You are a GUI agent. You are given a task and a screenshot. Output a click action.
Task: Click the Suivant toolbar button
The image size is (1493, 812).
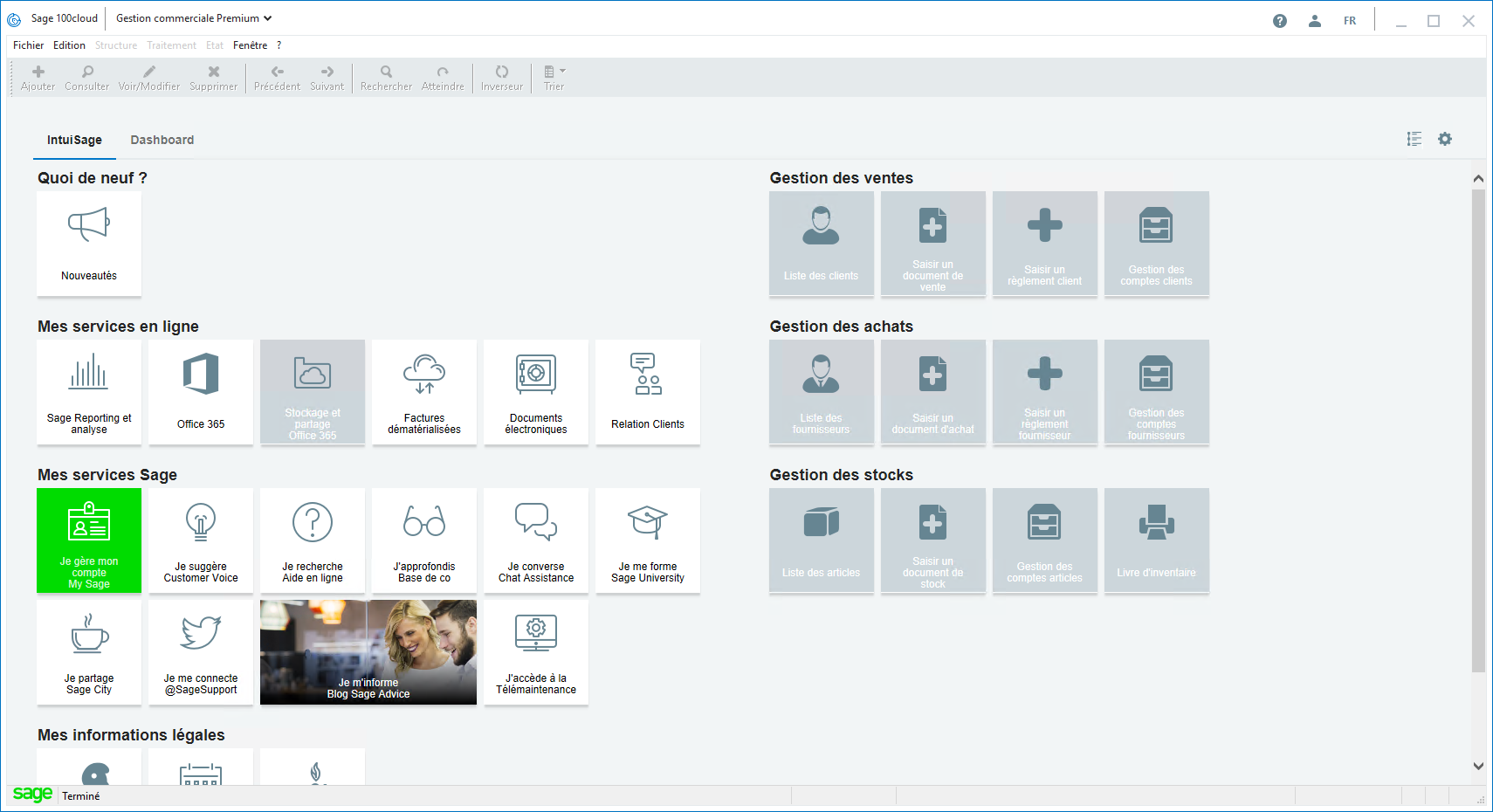(327, 78)
